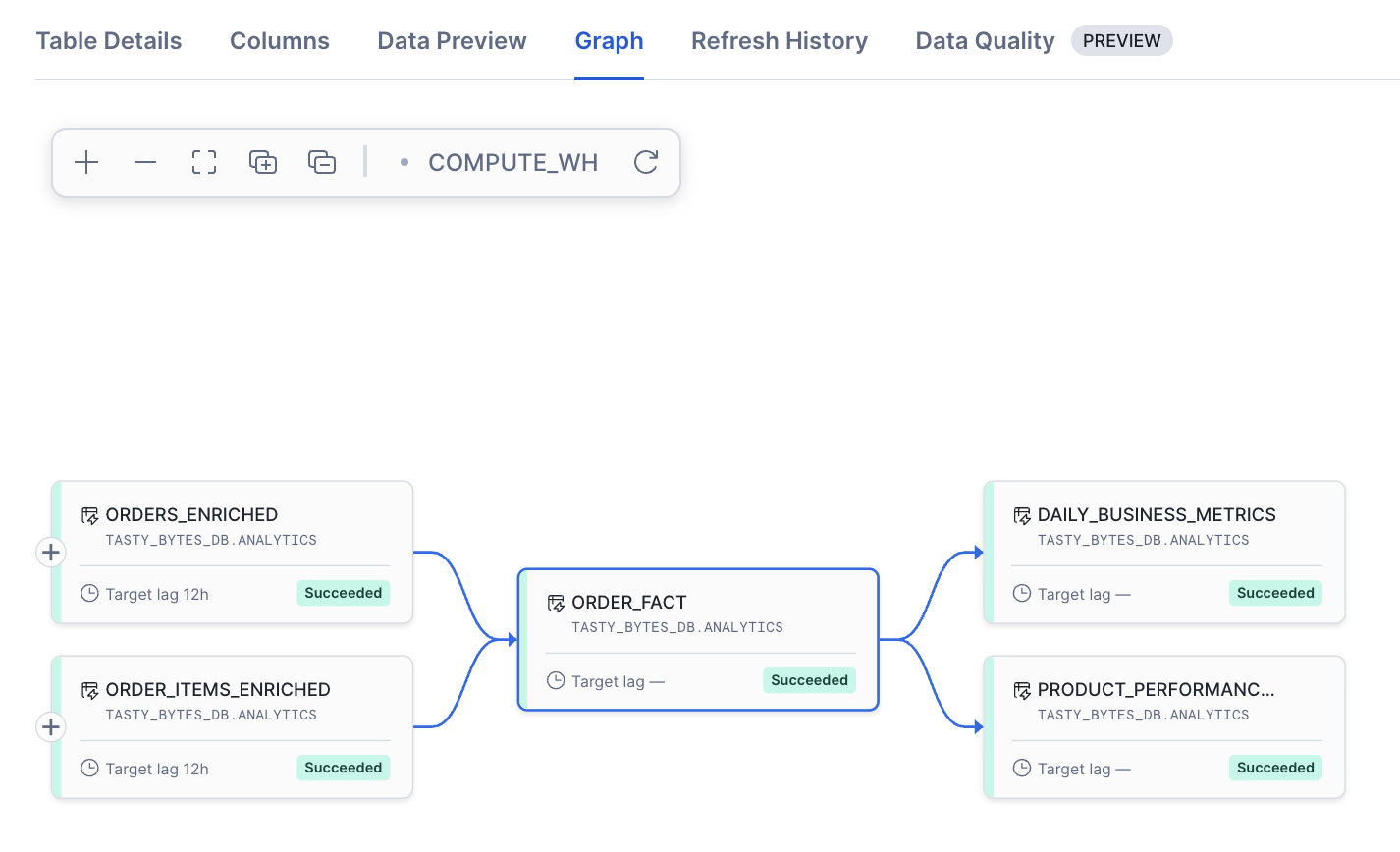Click the expand all nodes icon
Viewport: 1400px width, 852px height.
point(263,162)
